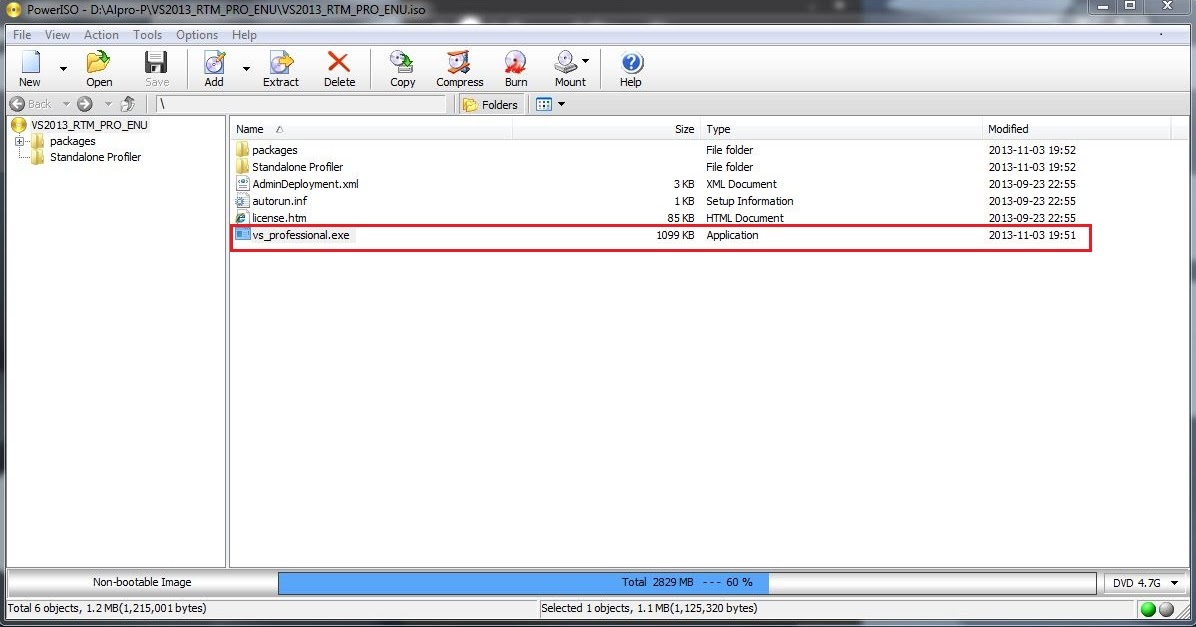Click the Back navigation button

pos(32,103)
